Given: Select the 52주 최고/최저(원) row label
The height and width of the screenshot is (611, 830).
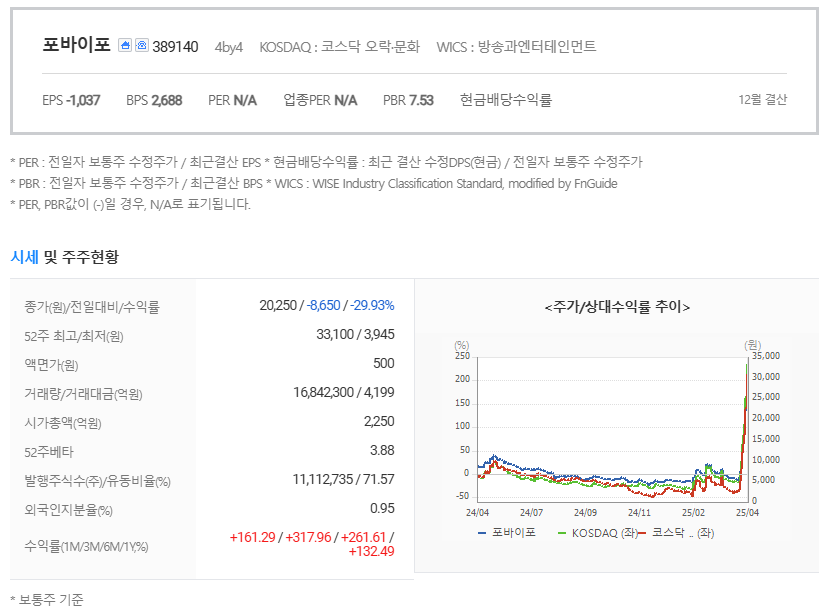Looking at the screenshot, I should pyautogui.click(x=74, y=336).
